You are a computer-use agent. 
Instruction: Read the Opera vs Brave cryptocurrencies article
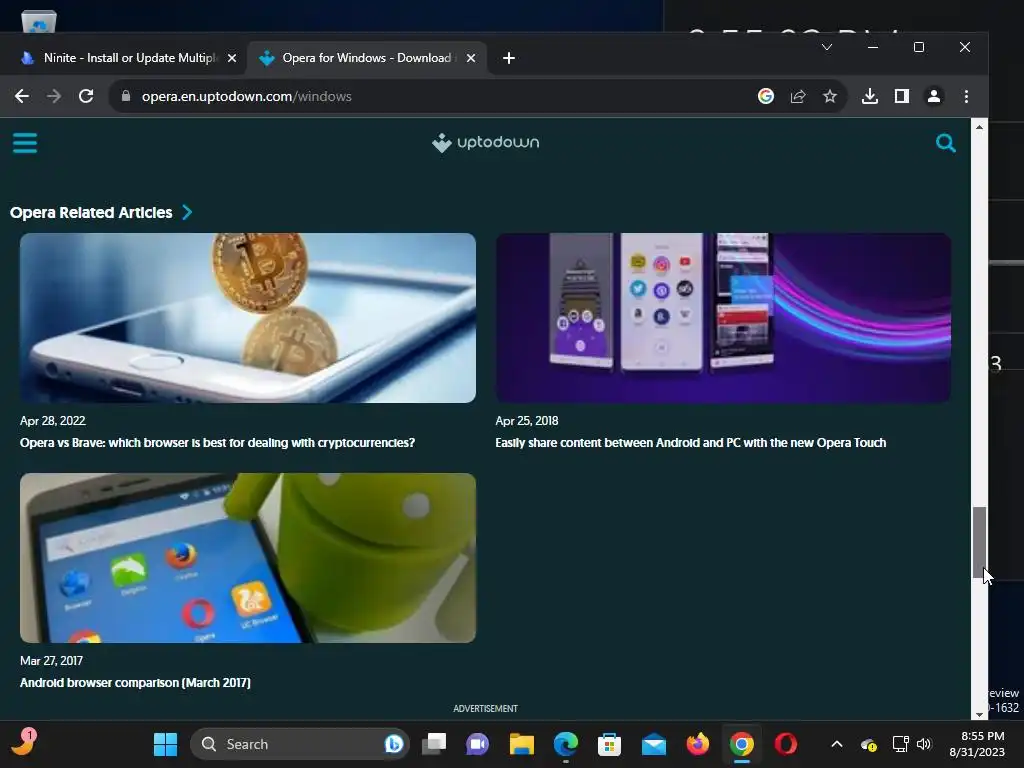click(217, 443)
